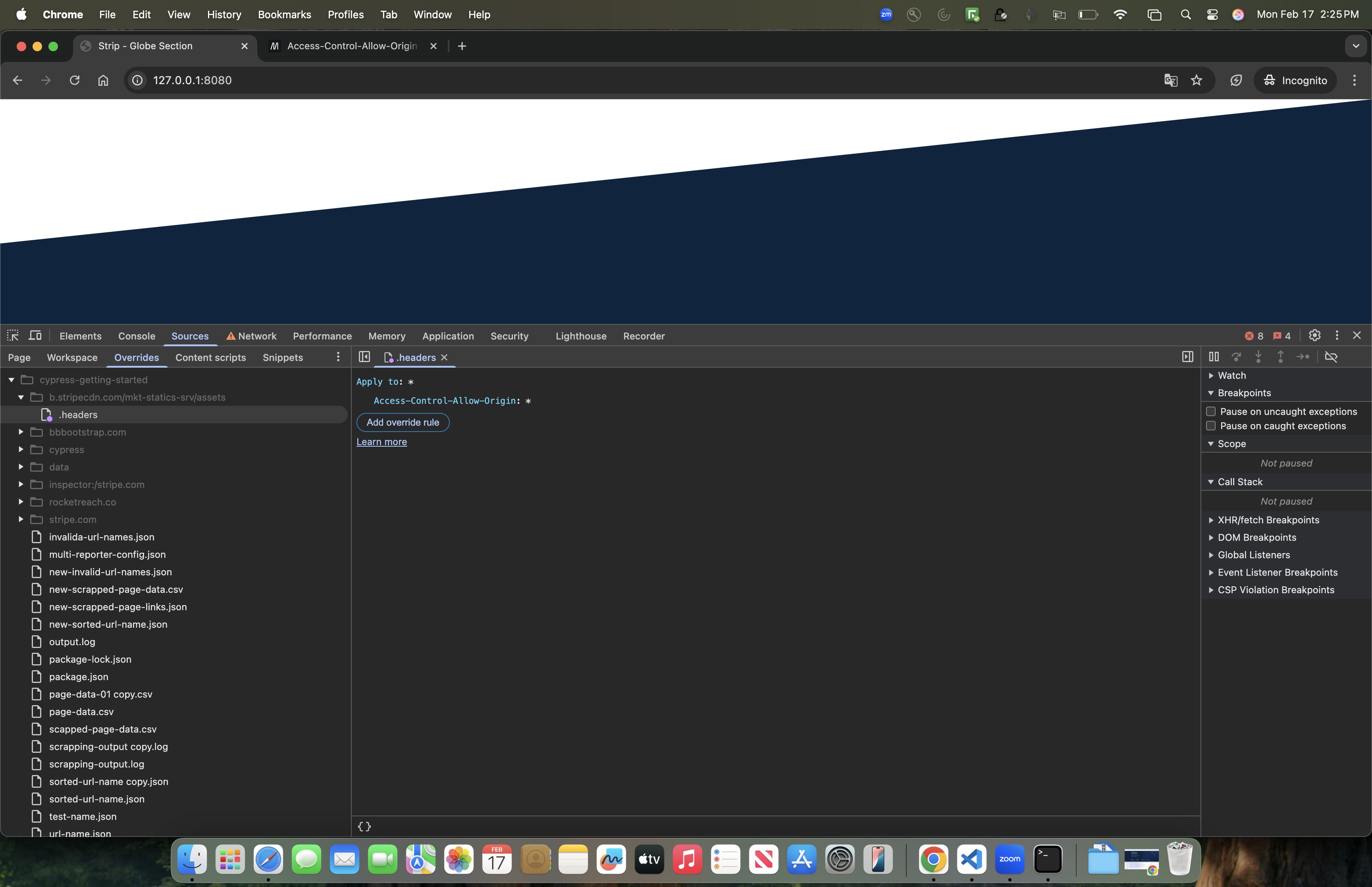Viewport: 1372px width, 887px height.
Task: Click the Add override rule button
Action: click(x=403, y=423)
